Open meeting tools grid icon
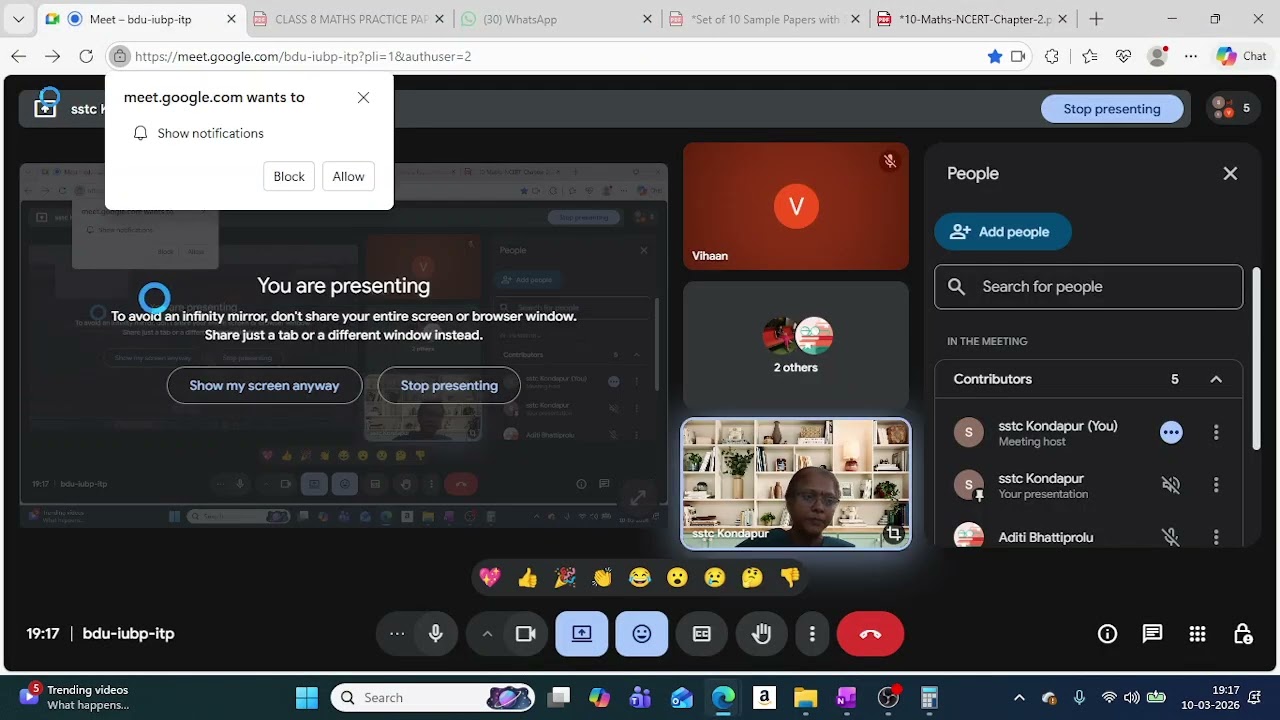The height and width of the screenshot is (720, 1280). (1197, 634)
